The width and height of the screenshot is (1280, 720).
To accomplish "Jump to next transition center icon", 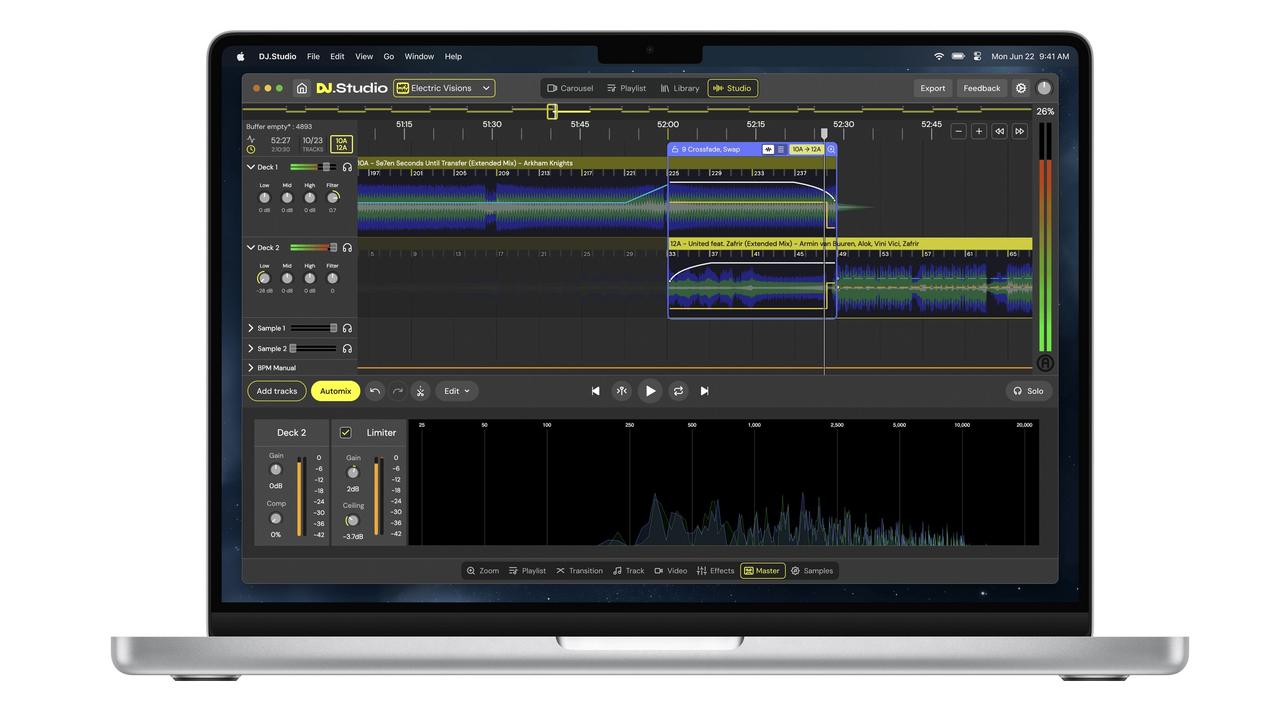I will [x=621, y=391].
